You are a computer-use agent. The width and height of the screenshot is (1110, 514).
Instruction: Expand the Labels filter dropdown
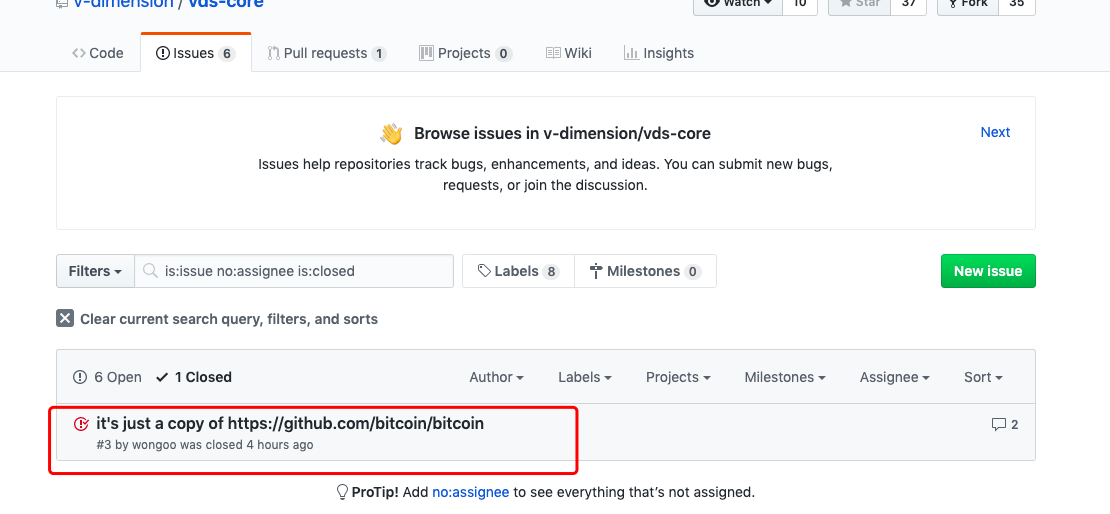click(585, 377)
